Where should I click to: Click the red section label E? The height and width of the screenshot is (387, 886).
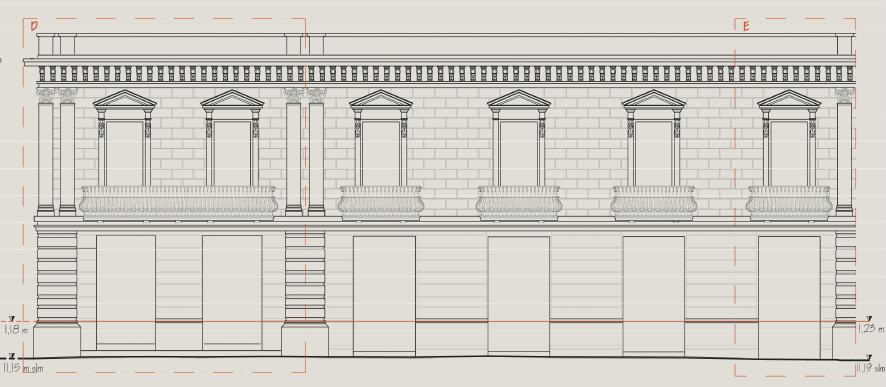click(x=746, y=26)
